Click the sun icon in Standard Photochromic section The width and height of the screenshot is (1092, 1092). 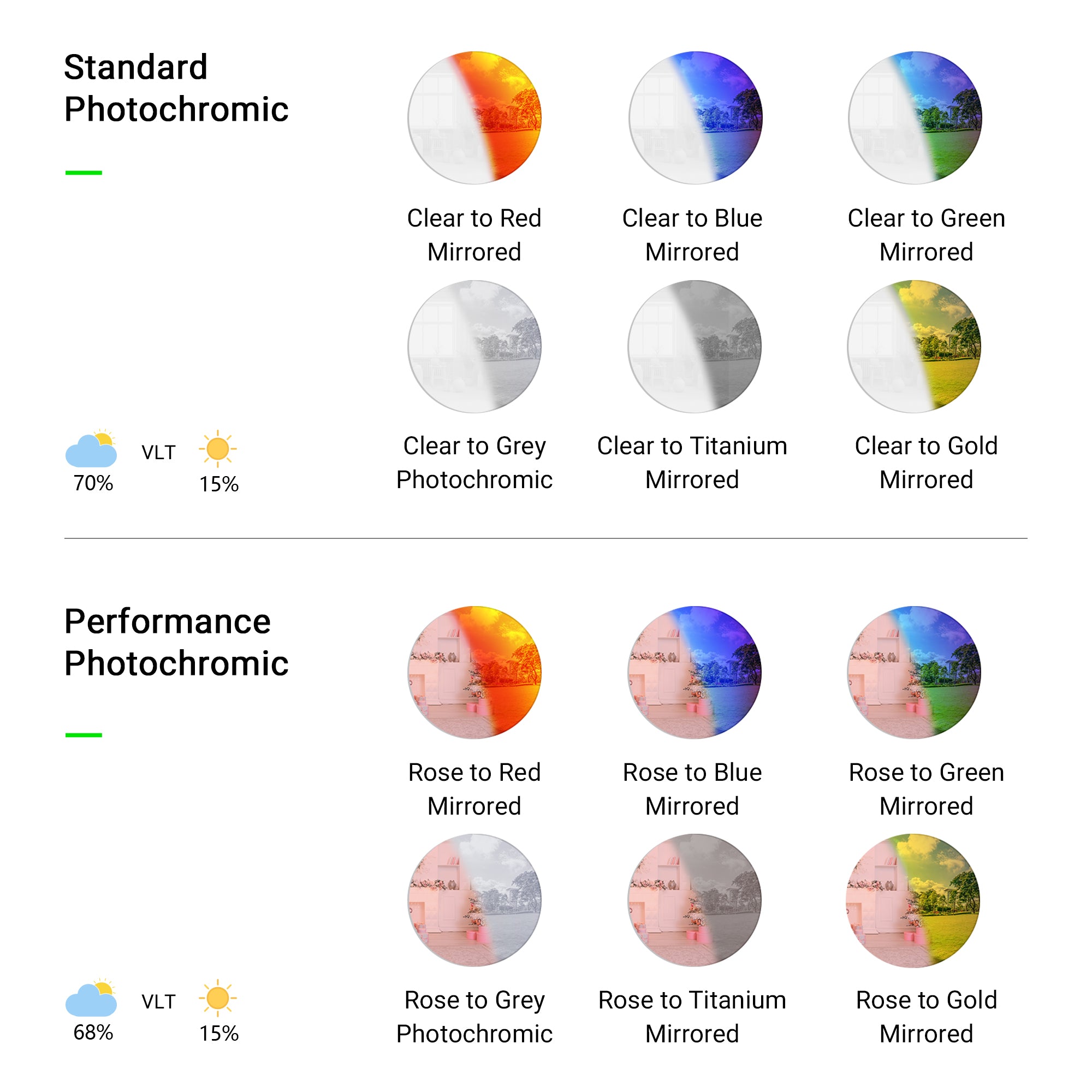(x=218, y=449)
